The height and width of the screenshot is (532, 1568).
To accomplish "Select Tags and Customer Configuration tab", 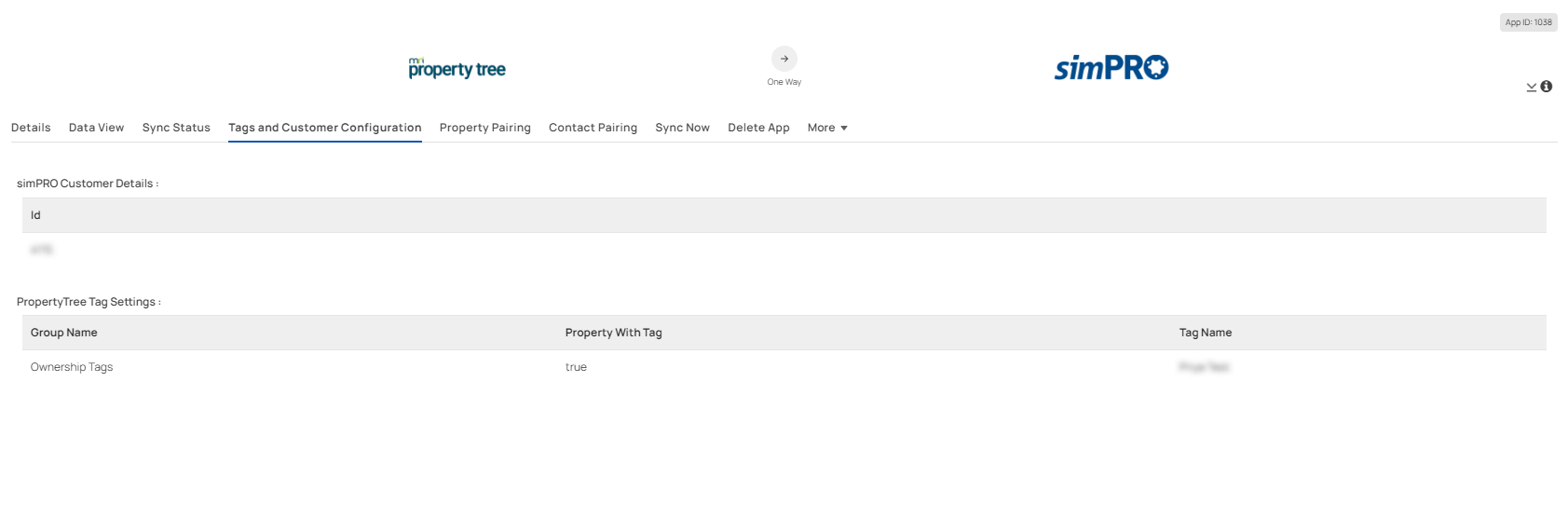I will click(x=325, y=128).
